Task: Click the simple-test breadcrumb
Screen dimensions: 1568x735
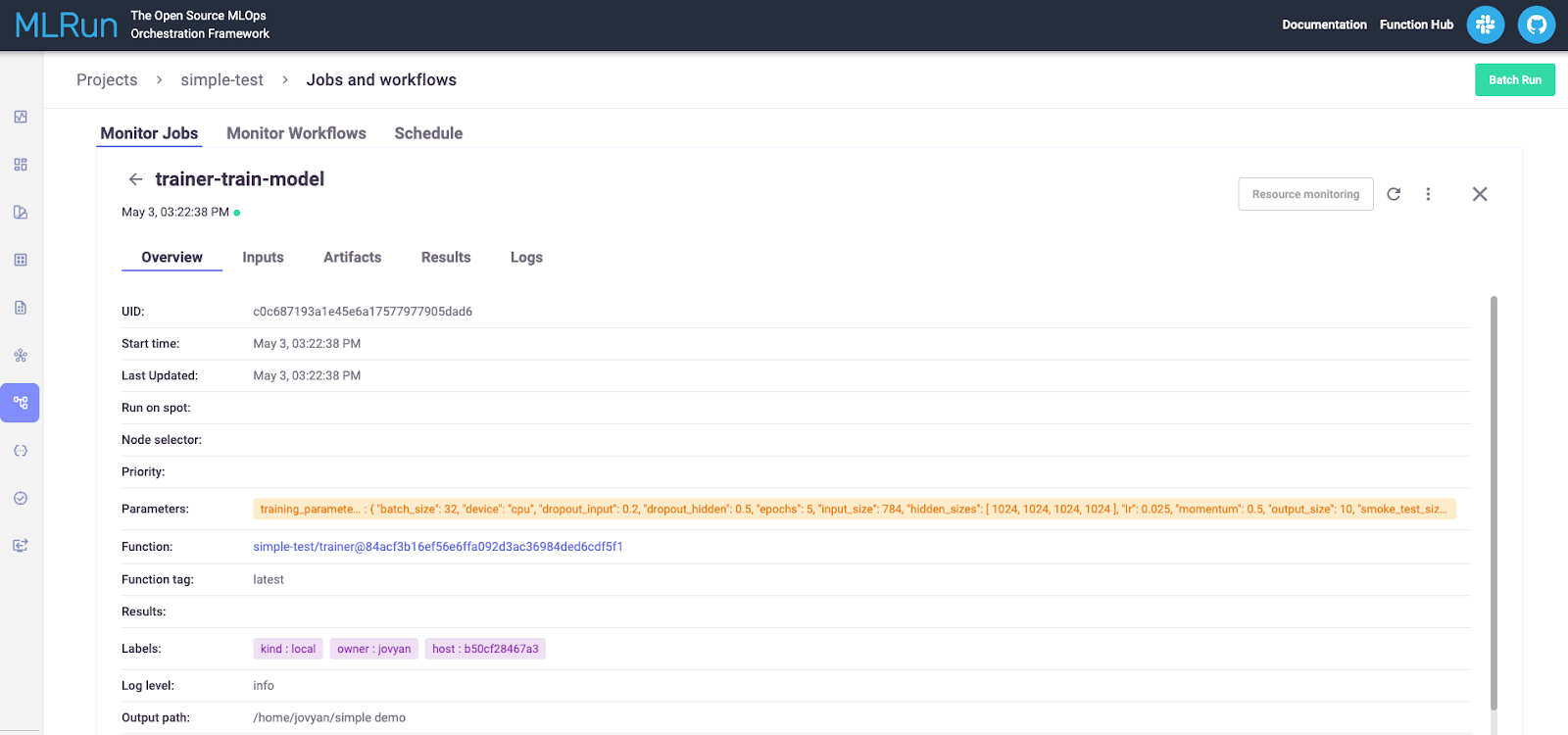Action: point(221,80)
